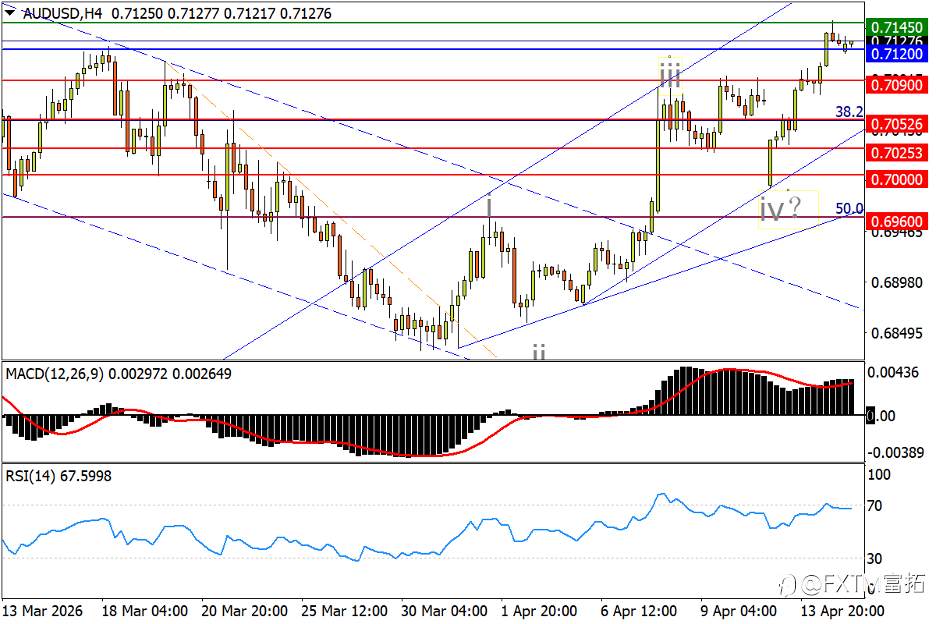936x624 pixels.
Task: Select the red 0.70000 price label
Action: click(x=896, y=179)
